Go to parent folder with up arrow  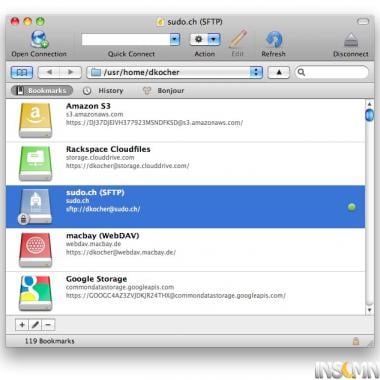click(279, 72)
